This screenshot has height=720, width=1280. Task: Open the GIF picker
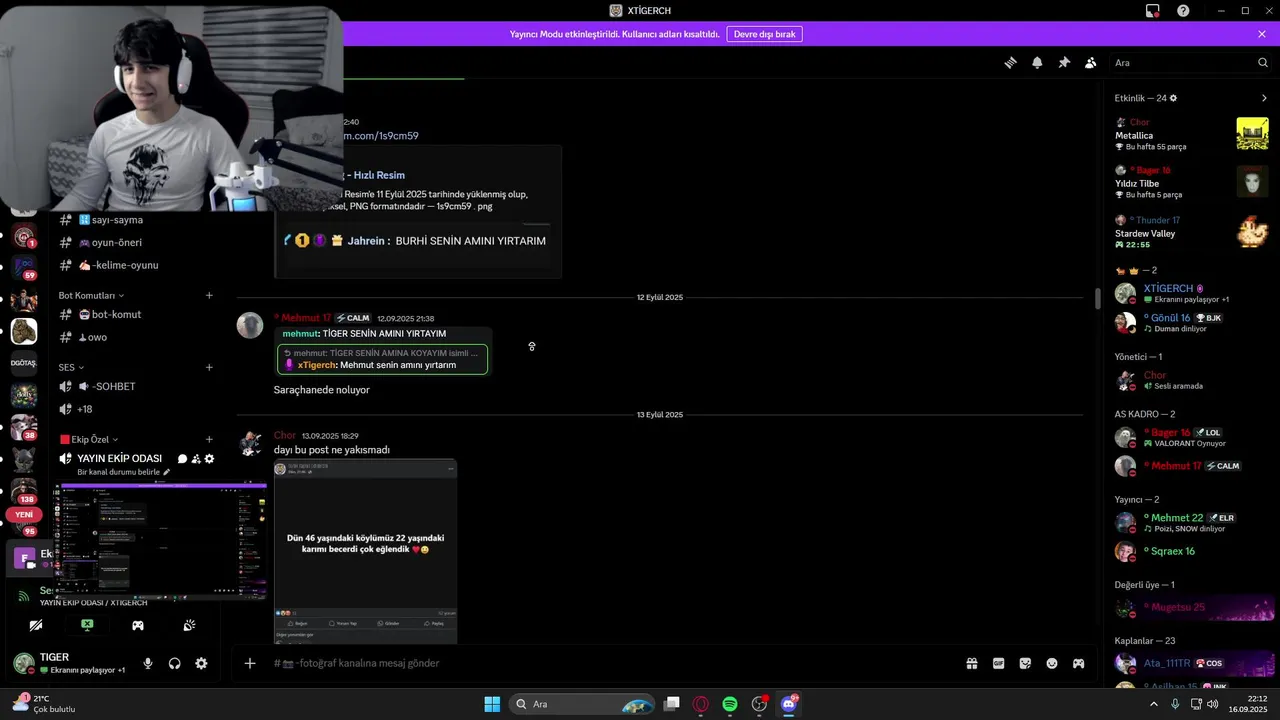pos(998,663)
